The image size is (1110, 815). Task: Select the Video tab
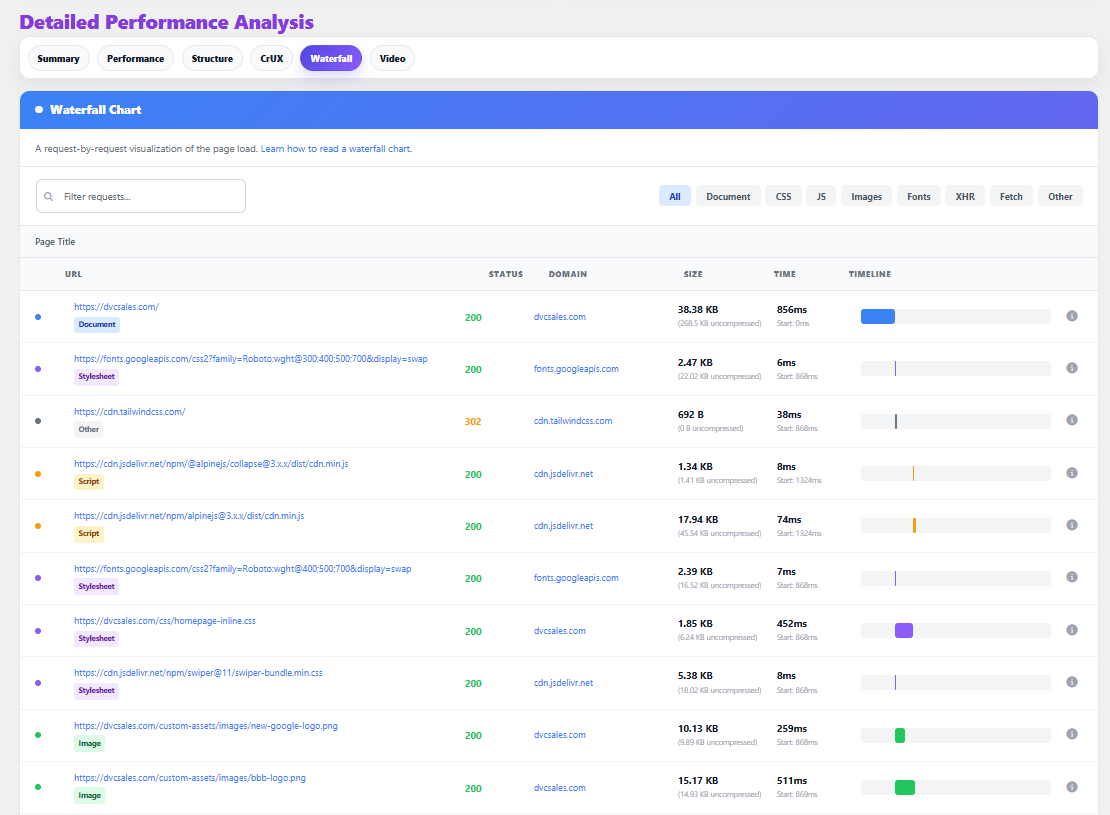coord(392,59)
